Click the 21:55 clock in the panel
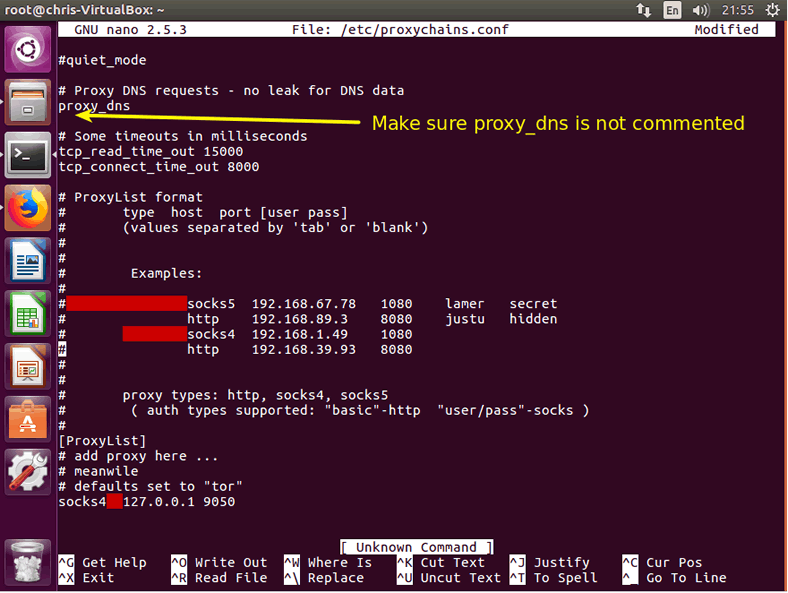Screen dimensions: 788x593 tap(737, 10)
